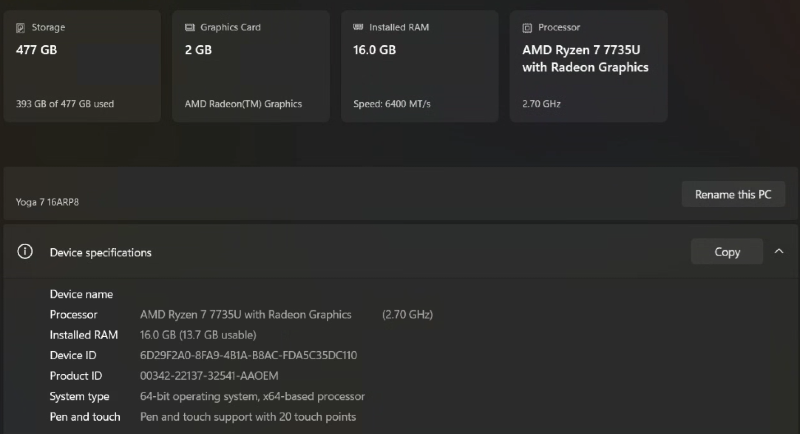This screenshot has height=434, width=800.
Task: Click the Installed RAM icon
Action: [x=358, y=28]
